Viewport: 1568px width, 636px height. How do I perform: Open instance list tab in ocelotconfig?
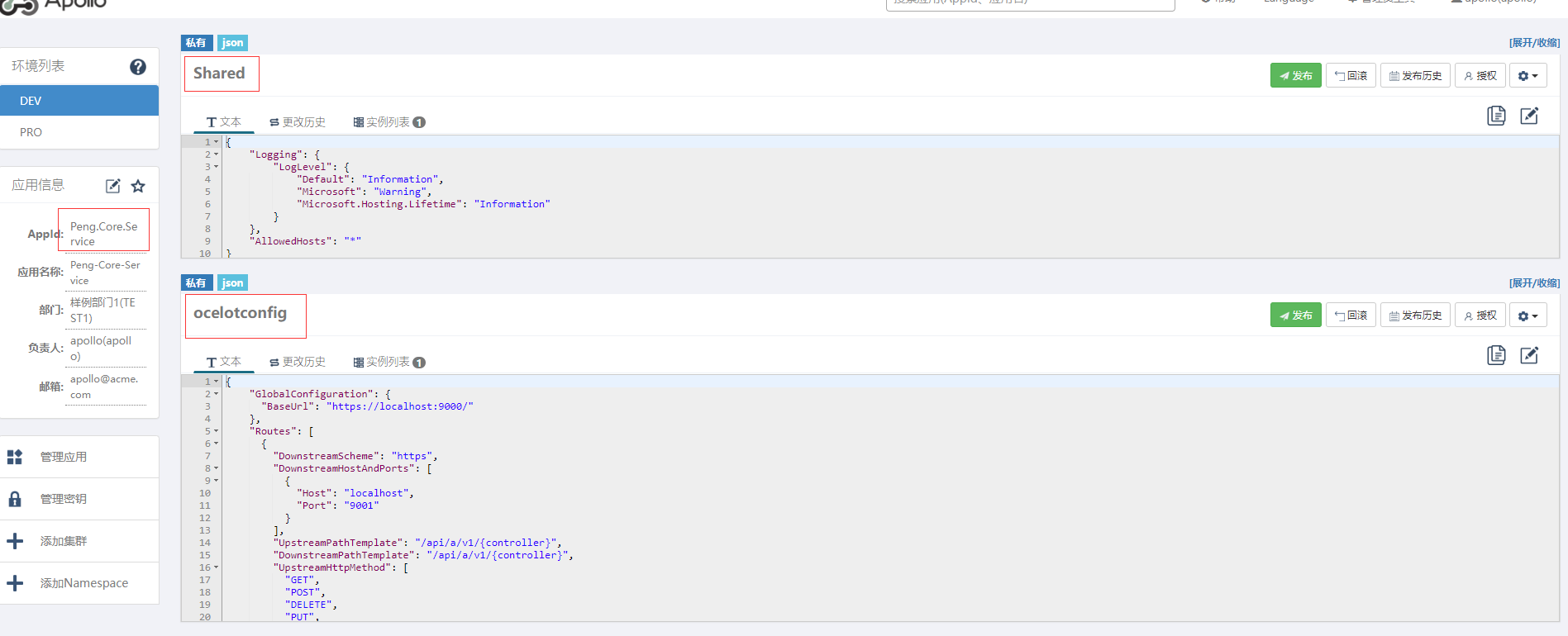(x=388, y=362)
